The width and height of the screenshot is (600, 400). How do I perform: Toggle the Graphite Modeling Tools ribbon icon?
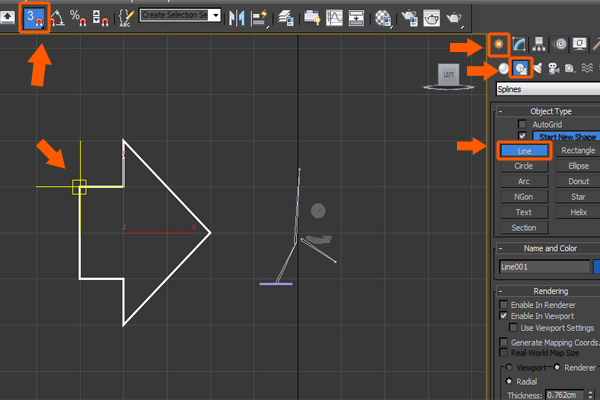tap(312, 18)
